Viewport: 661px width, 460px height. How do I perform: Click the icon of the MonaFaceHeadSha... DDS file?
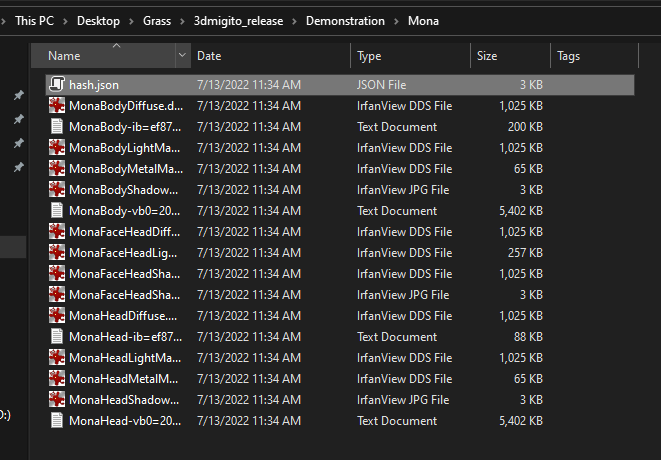(57, 274)
